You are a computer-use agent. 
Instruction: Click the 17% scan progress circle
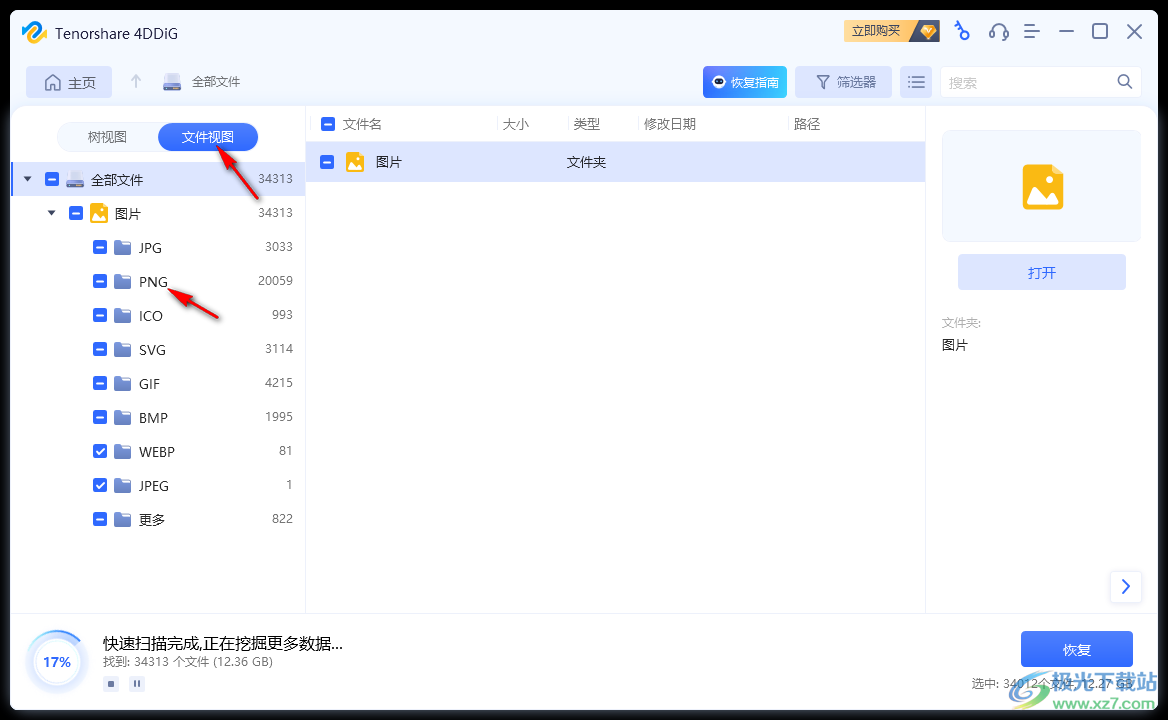pos(57,662)
